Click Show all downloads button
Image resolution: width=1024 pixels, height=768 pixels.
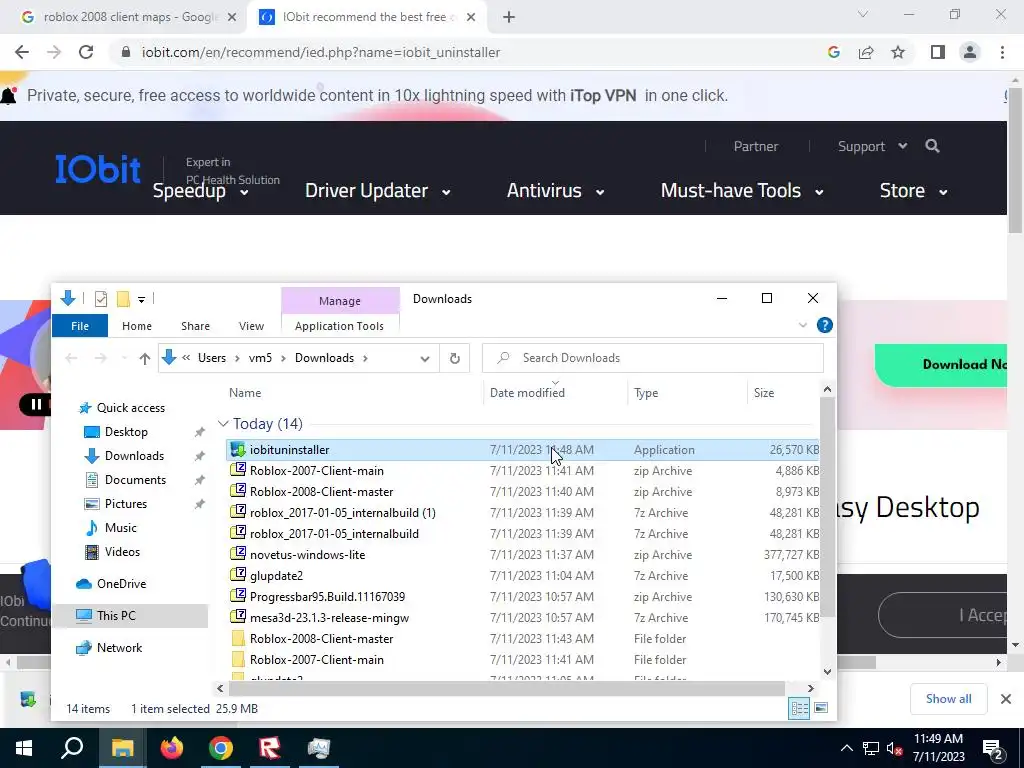point(948,699)
